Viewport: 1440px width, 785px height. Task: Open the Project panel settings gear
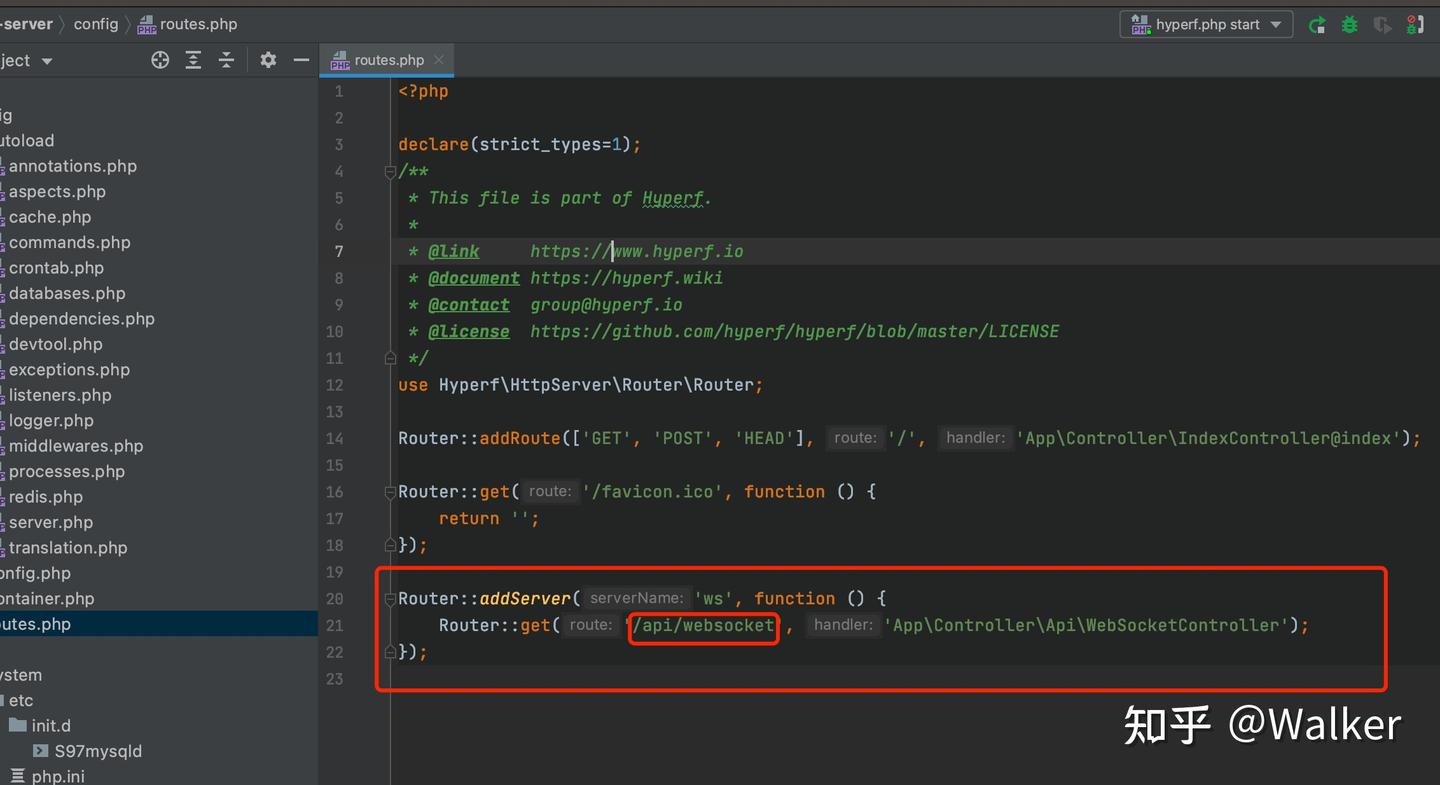(268, 60)
